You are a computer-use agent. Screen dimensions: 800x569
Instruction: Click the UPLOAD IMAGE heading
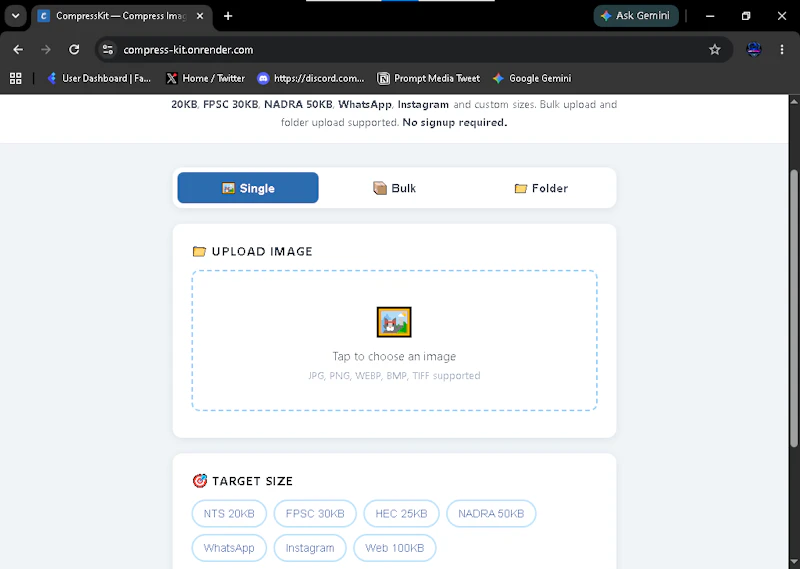pos(262,251)
